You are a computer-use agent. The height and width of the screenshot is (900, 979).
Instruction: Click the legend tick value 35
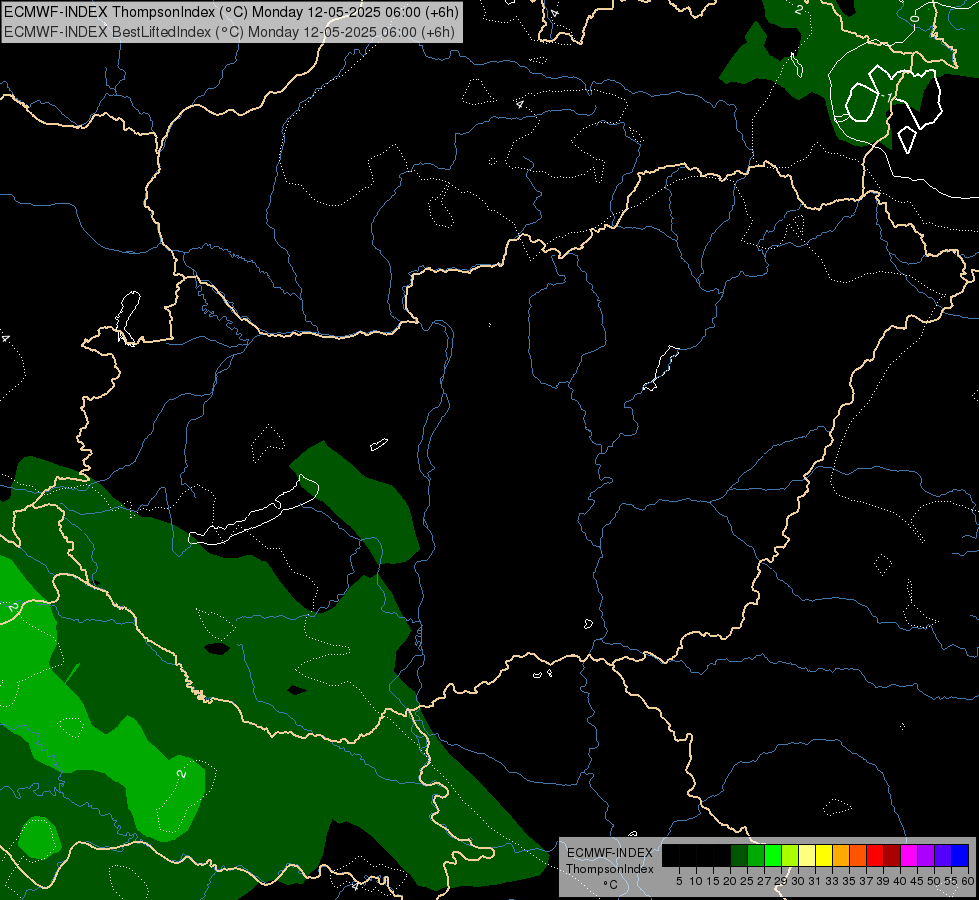[849, 881]
